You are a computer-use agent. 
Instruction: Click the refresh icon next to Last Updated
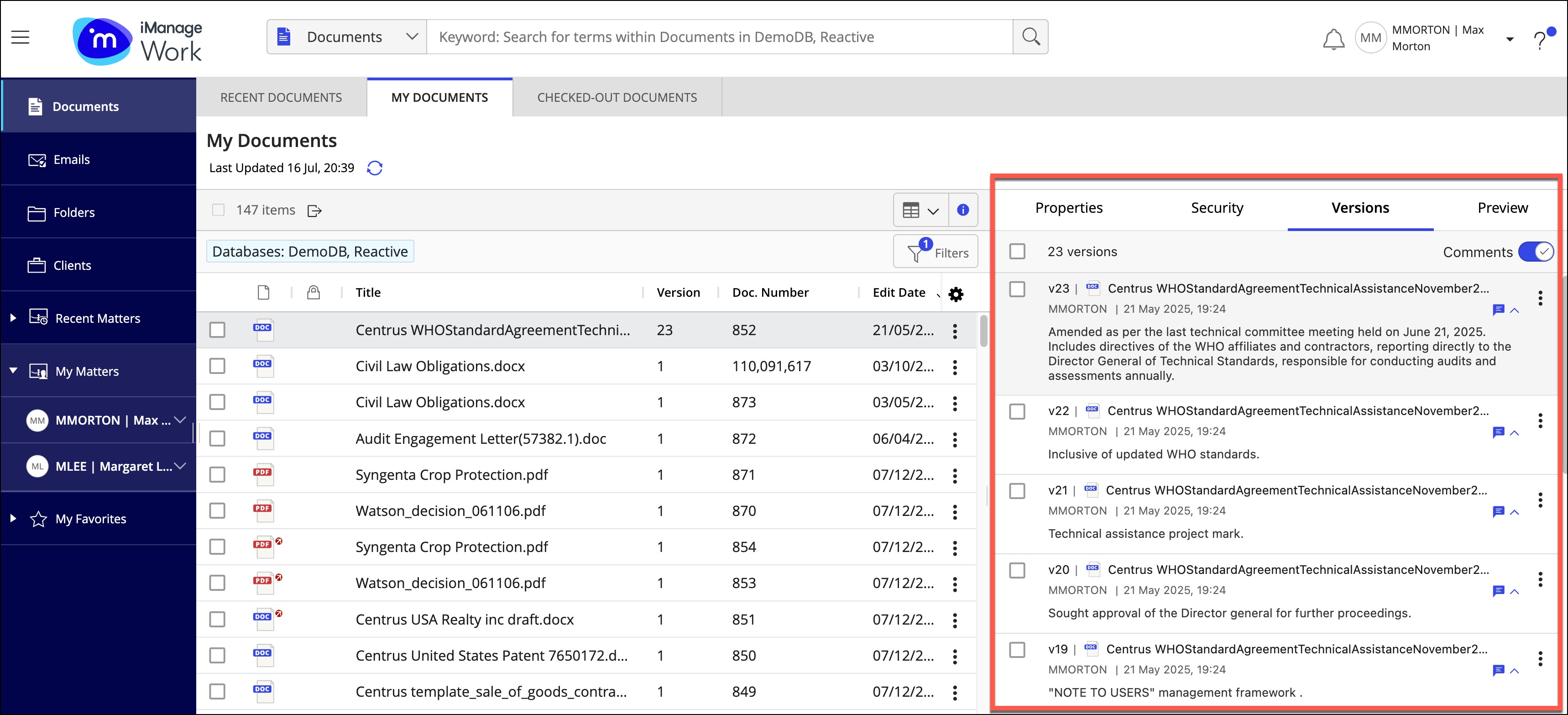click(x=374, y=168)
